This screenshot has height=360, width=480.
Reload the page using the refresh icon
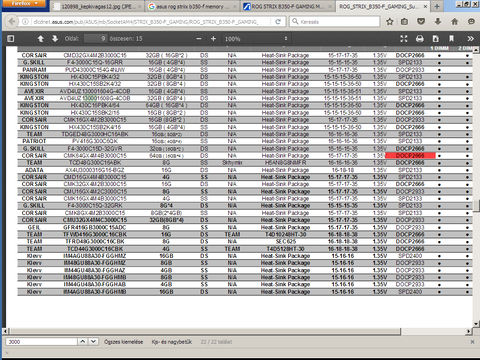pyautogui.click(x=278, y=22)
